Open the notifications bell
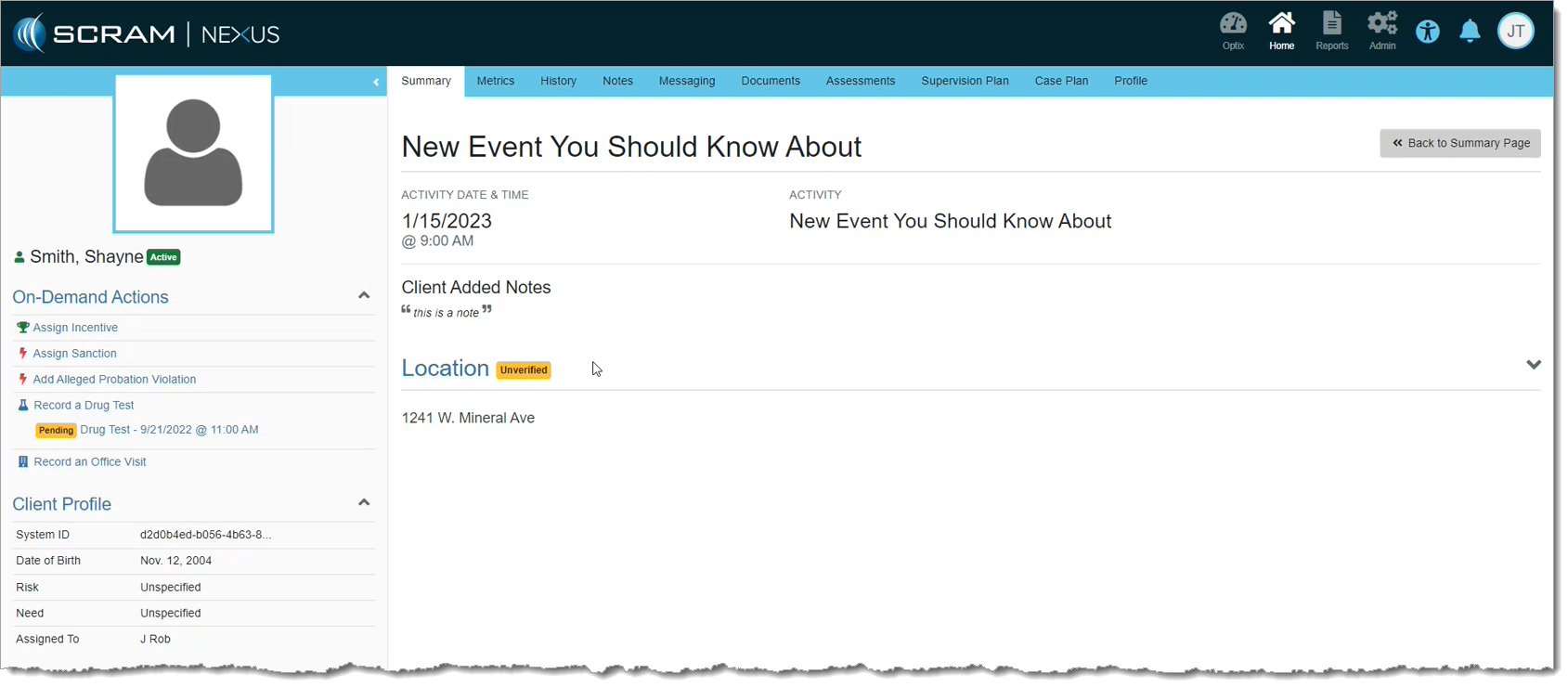Image resolution: width=1568 pixels, height=687 pixels. pos(1470,32)
